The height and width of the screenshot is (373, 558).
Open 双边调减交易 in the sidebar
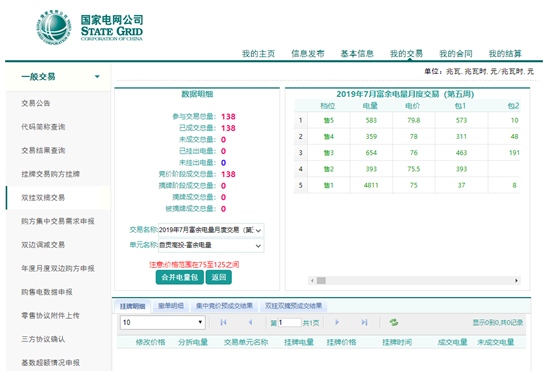(x=43, y=245)
